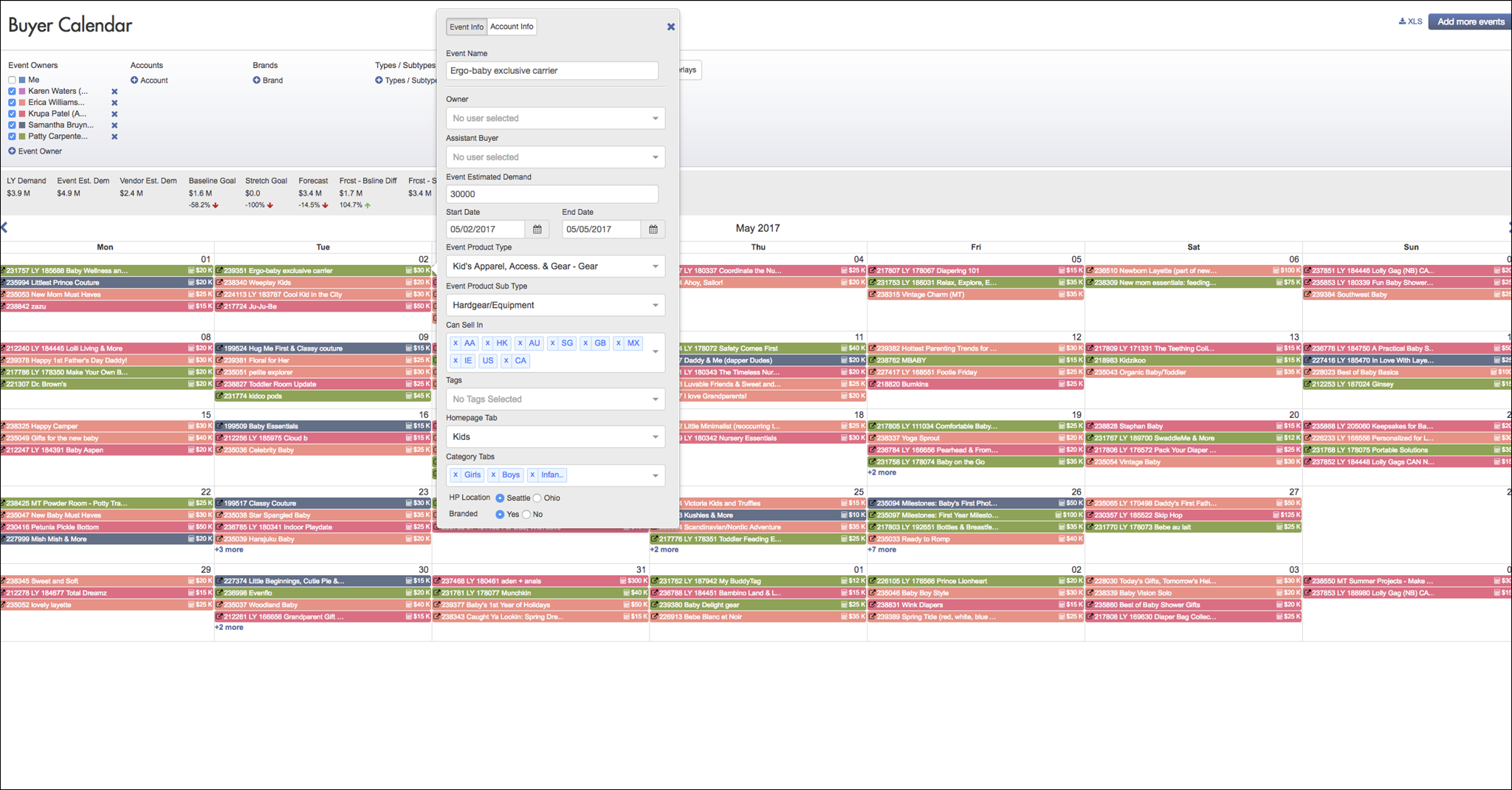
Task: Show +7 more events on Friday 26
Action: click(x=882, y=550)
